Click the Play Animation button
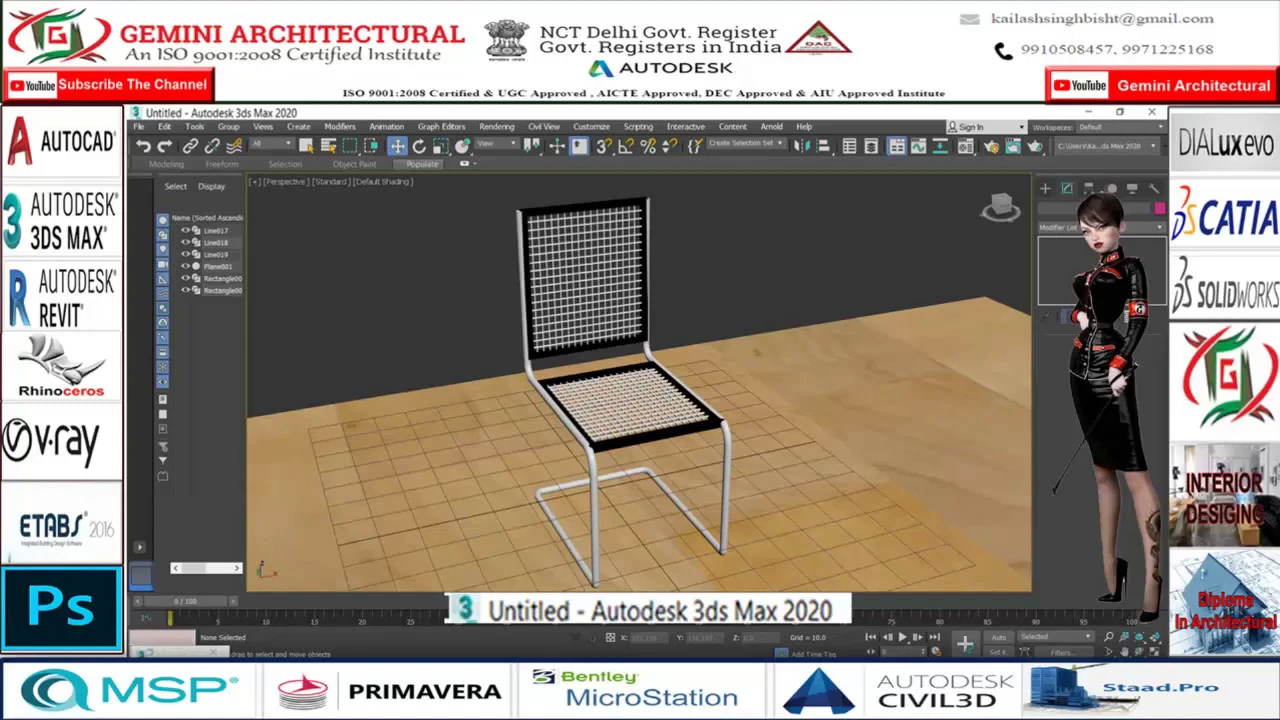This screenshot has height=720, width=1280. point(903,637)
